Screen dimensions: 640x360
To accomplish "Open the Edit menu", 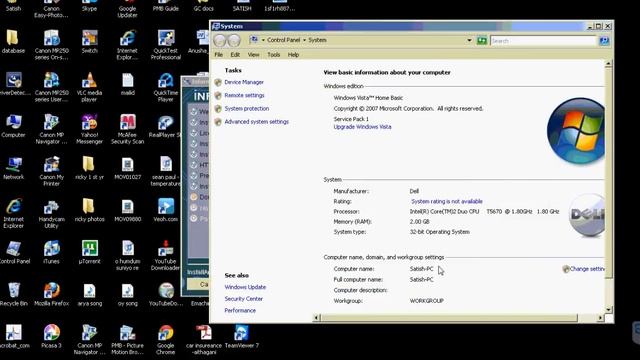I will click(x=235, y=55).
